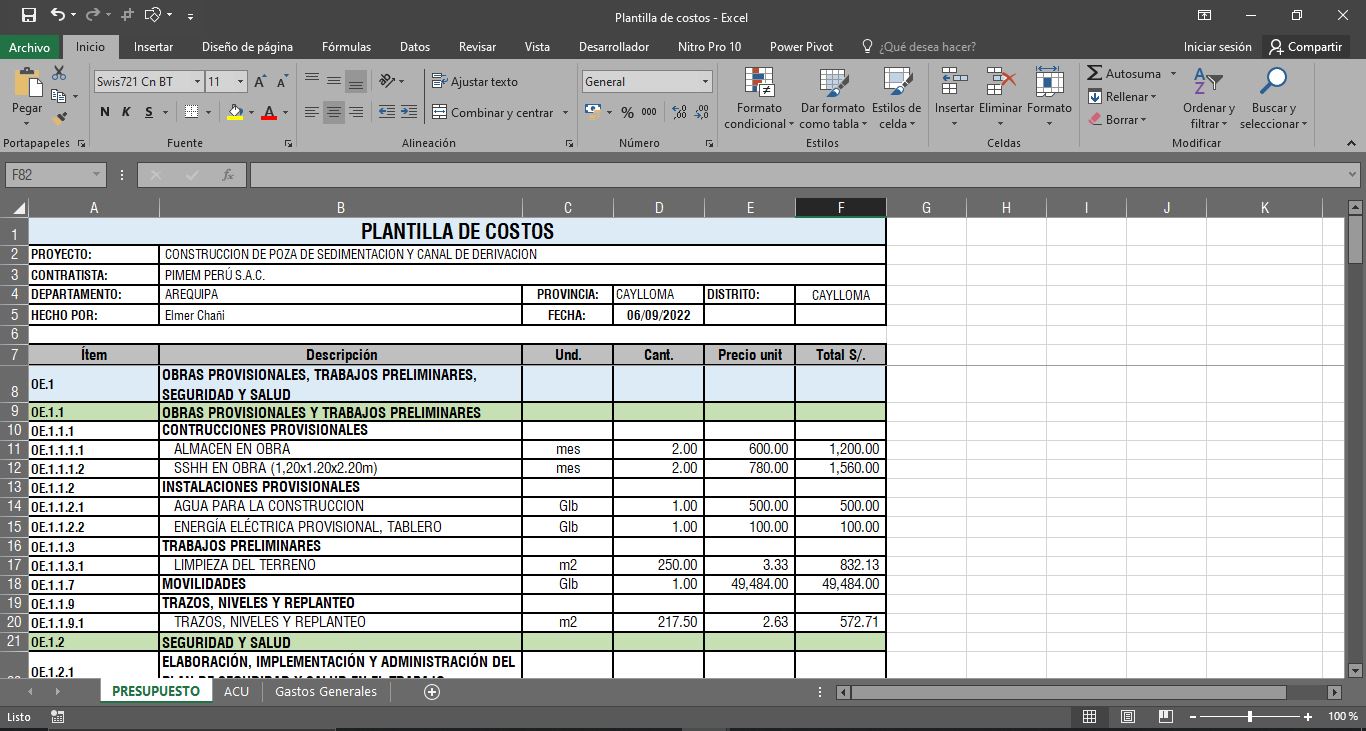Click the Compartir button
1366x731 pixels.
(1305, 47)
